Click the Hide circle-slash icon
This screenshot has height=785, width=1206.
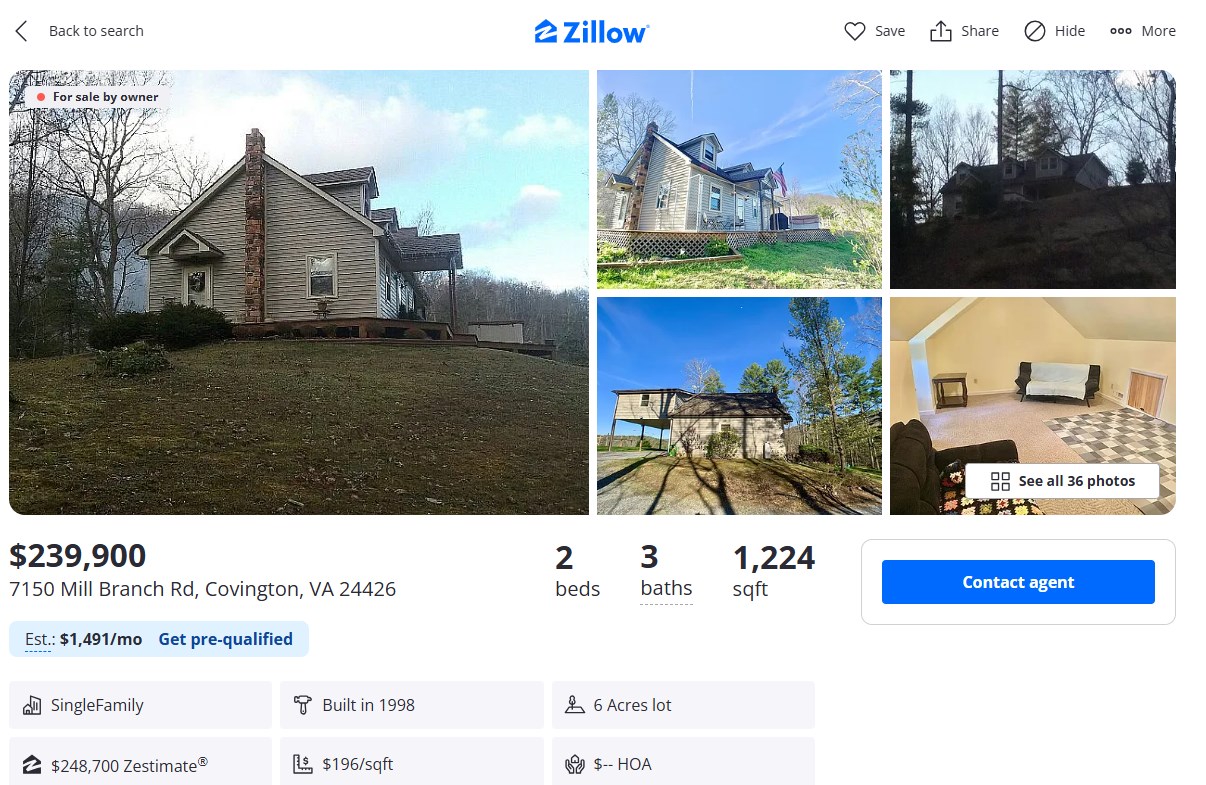tap(1035, 31)
